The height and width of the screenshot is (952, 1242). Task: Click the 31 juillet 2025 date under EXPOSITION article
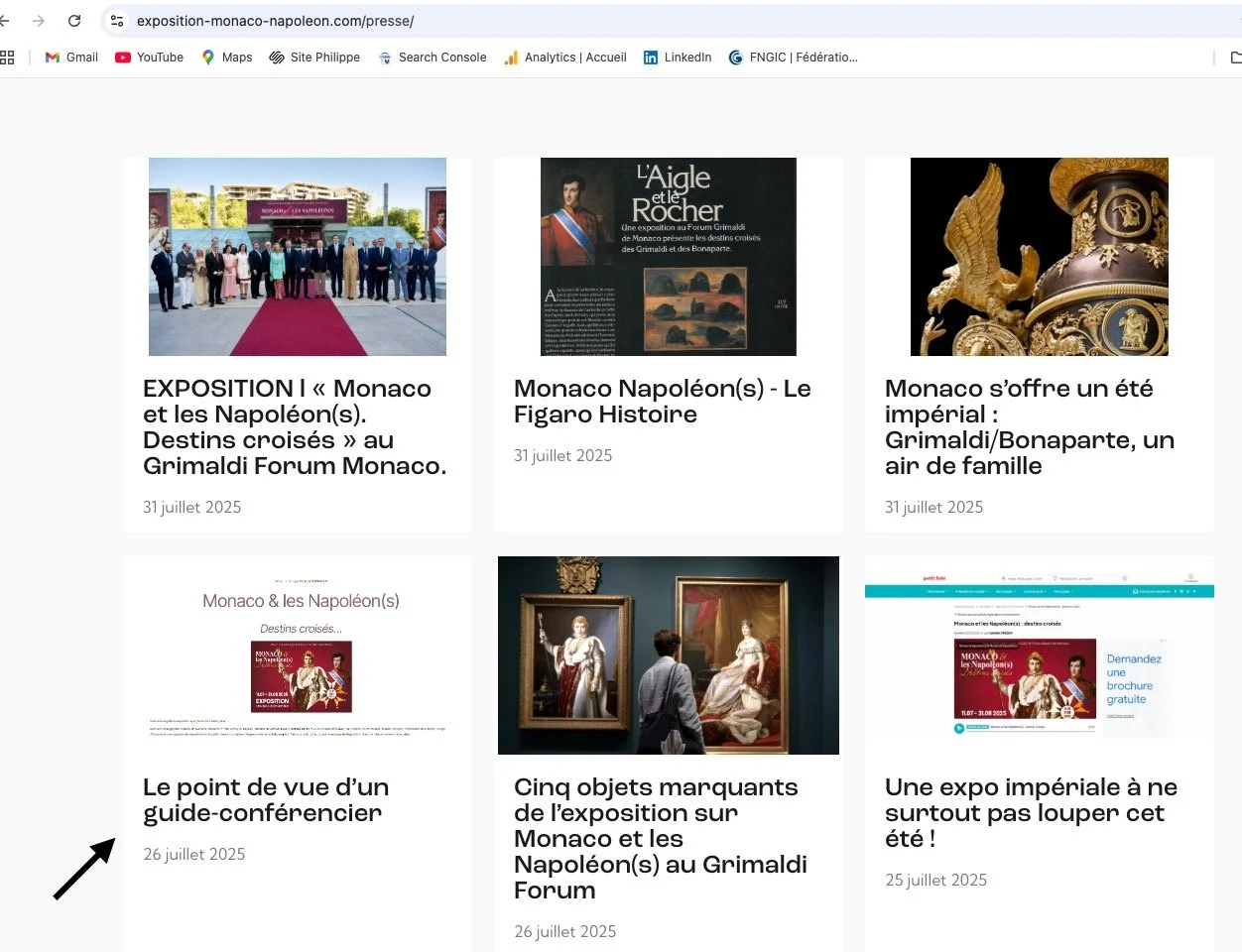[192, 507]
